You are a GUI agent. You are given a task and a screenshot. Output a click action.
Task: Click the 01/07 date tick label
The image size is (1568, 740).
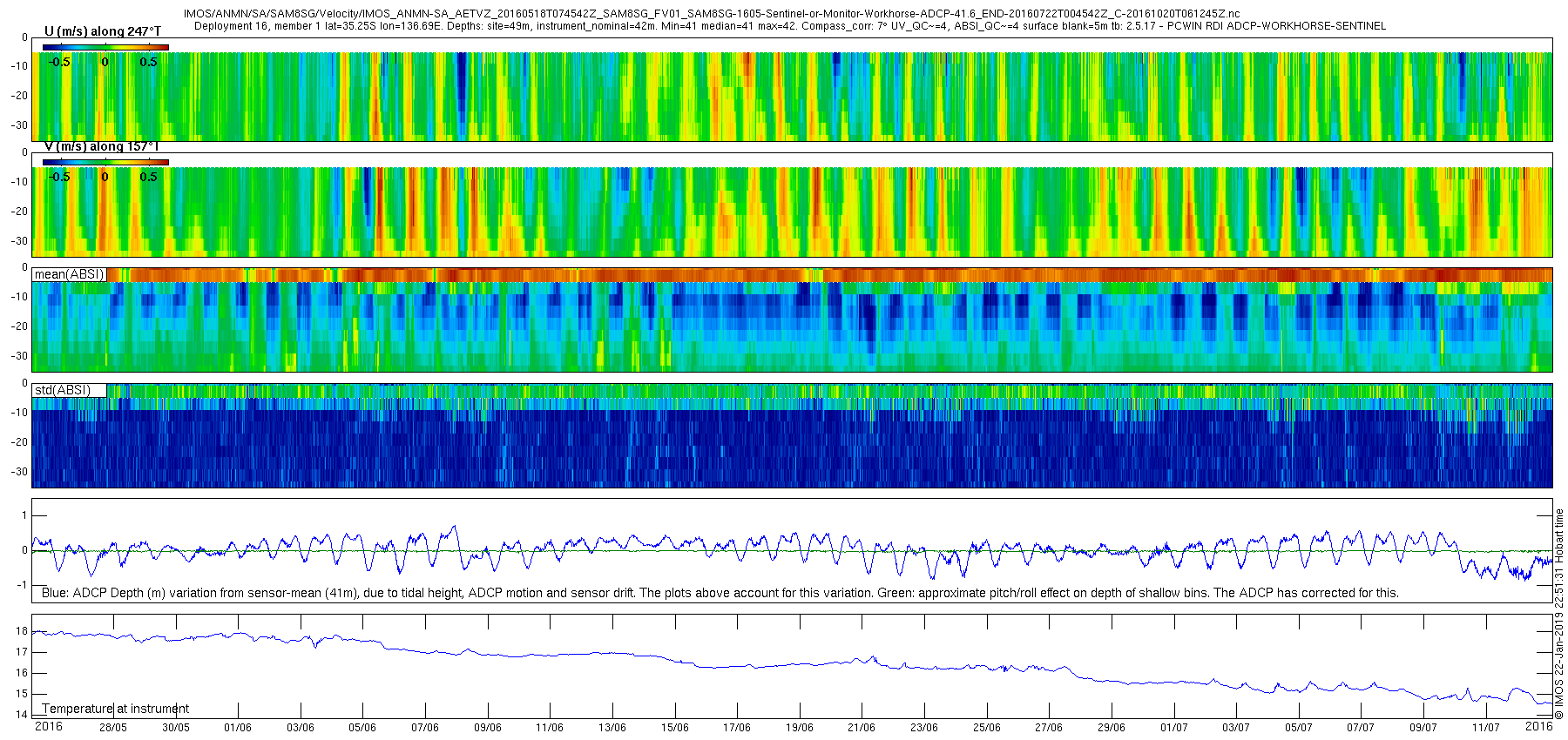(1174, 727)
